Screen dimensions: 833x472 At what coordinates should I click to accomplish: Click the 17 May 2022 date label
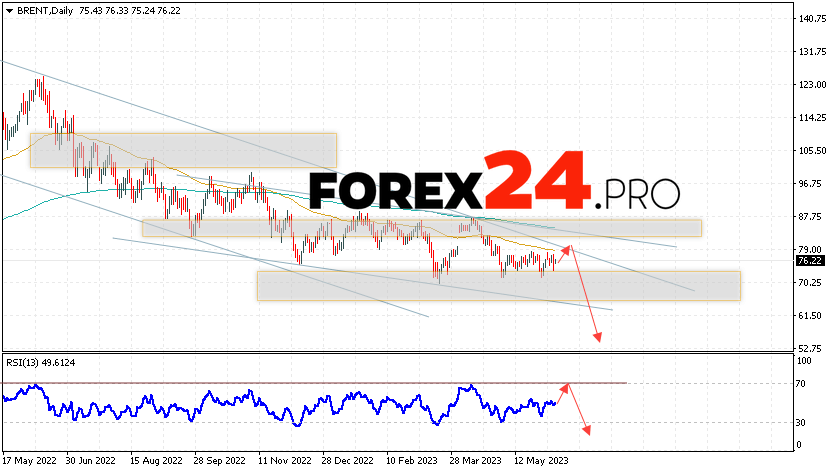click(29, 462)
